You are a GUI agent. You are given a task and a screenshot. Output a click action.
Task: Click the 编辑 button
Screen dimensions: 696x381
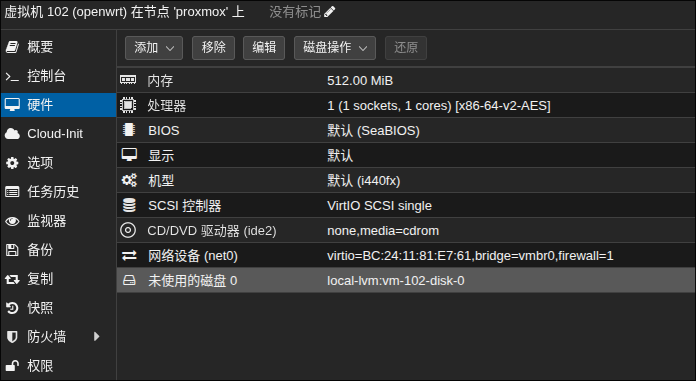264,48
